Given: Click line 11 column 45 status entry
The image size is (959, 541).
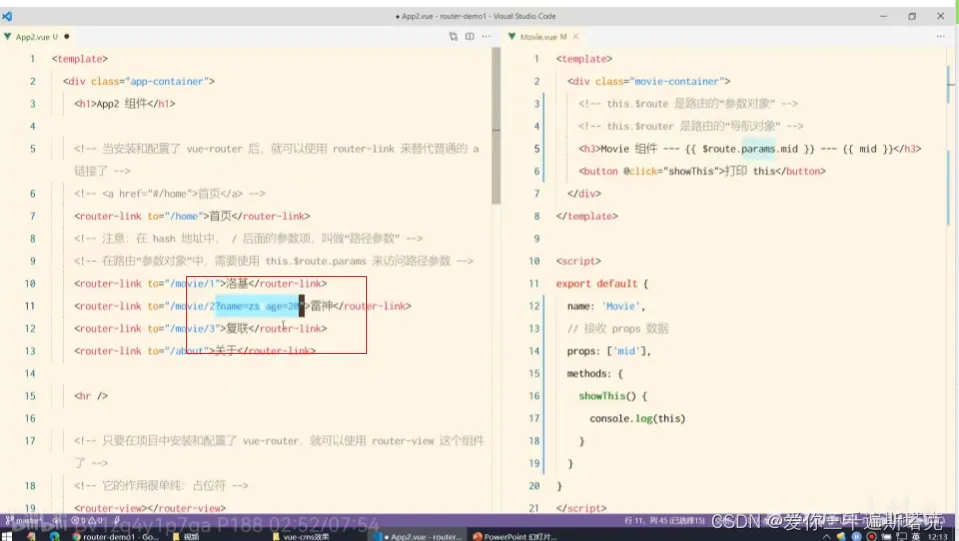Looking at the screenshot, I should pos(664,520).
